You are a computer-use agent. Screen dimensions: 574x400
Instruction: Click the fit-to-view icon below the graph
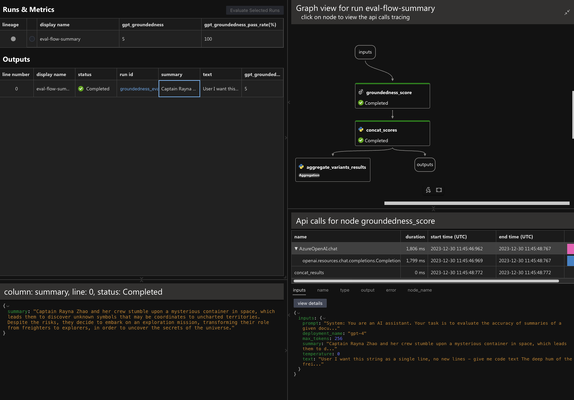[439, 190]
